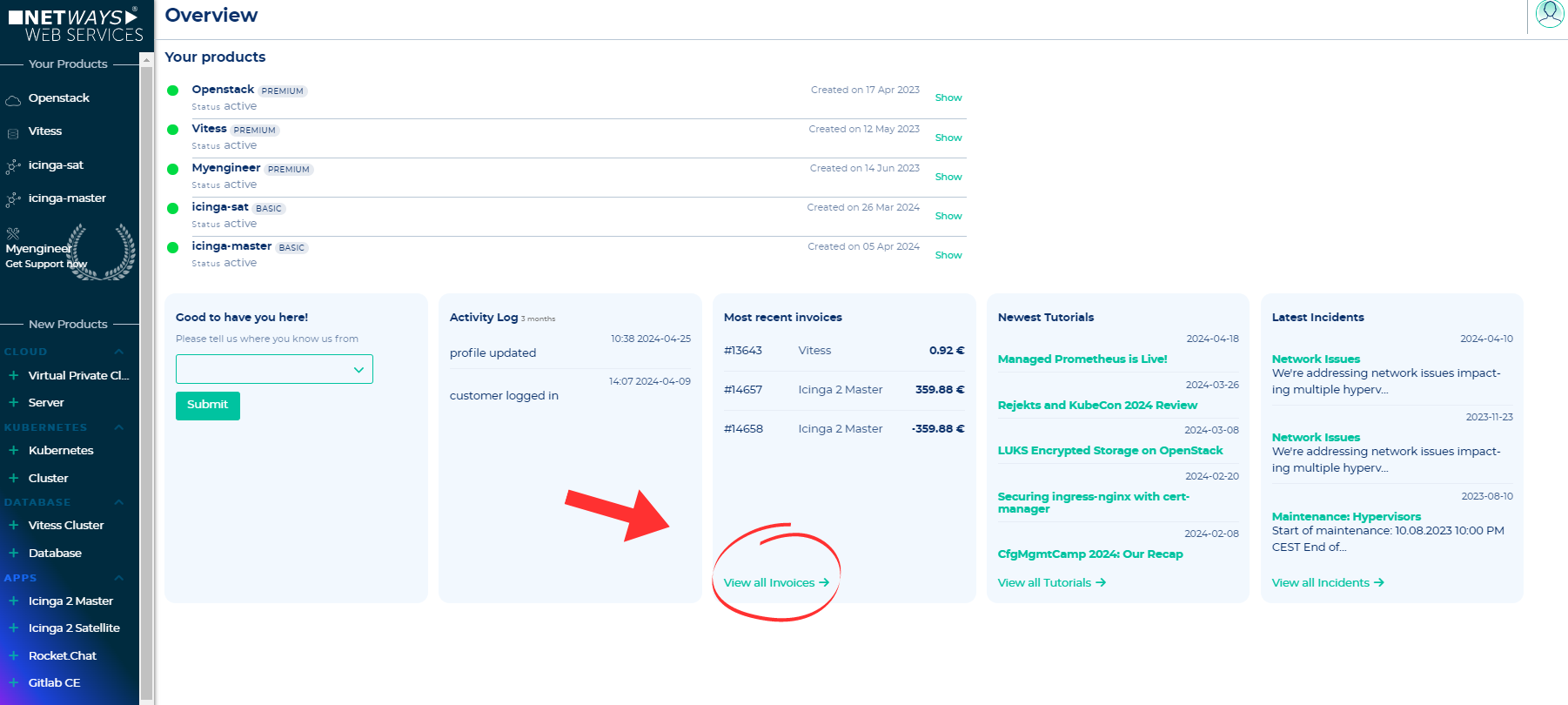View all Tutorials
Viewport: 1568px width, 705px height.
pos(1052,582)
